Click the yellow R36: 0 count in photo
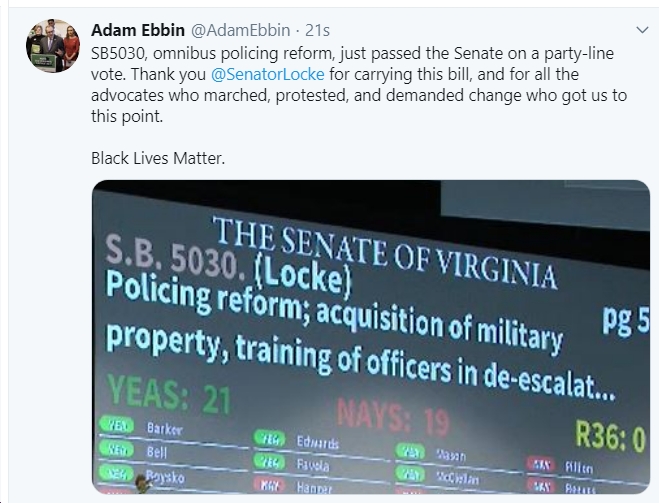This screenshot has width=659, height=503. (610, 436)
